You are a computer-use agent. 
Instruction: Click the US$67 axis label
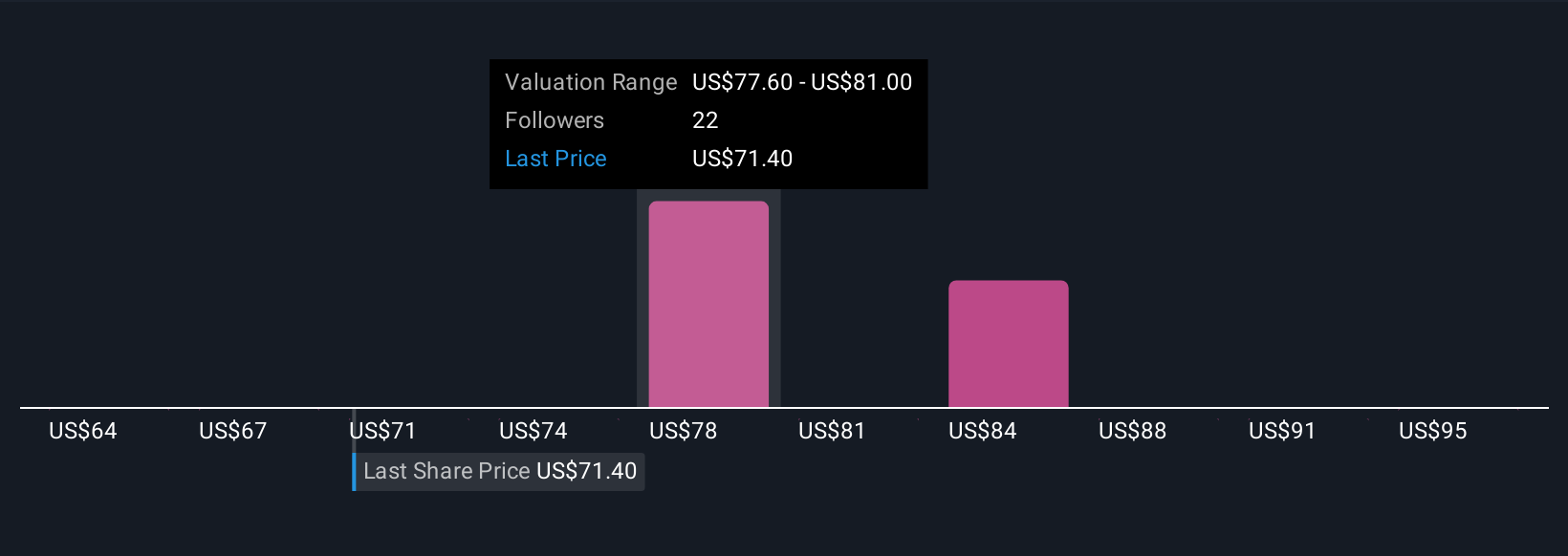232,431
